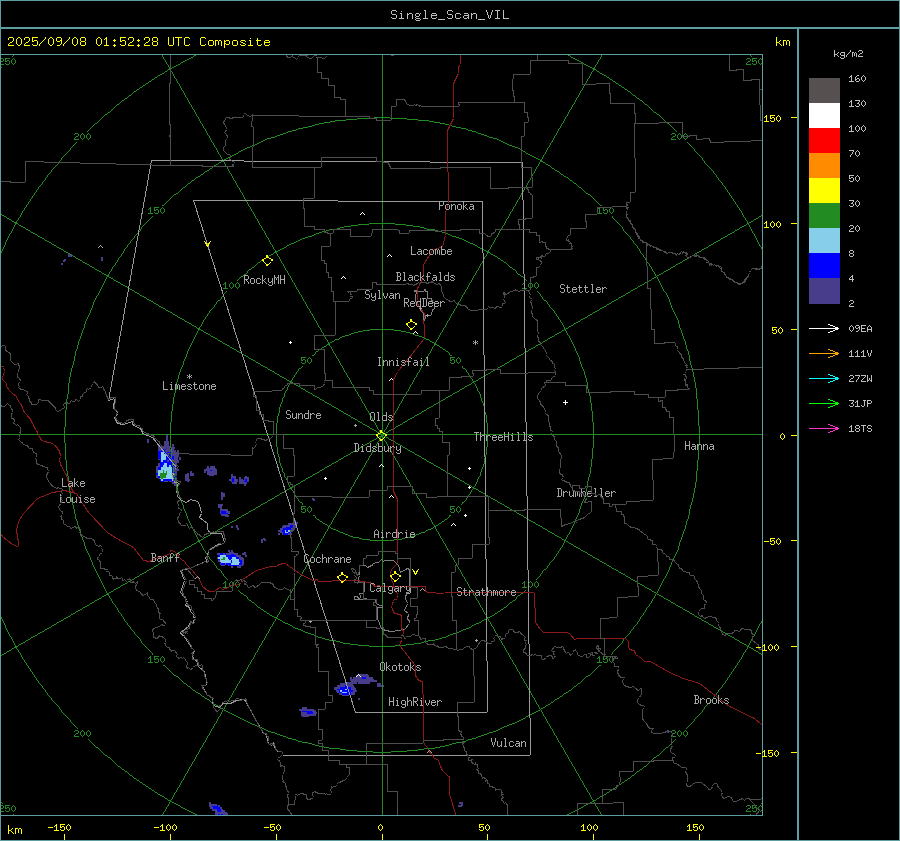
Task: Pick the light-blue 8–20 legend colour
Action: coord(824,241)
